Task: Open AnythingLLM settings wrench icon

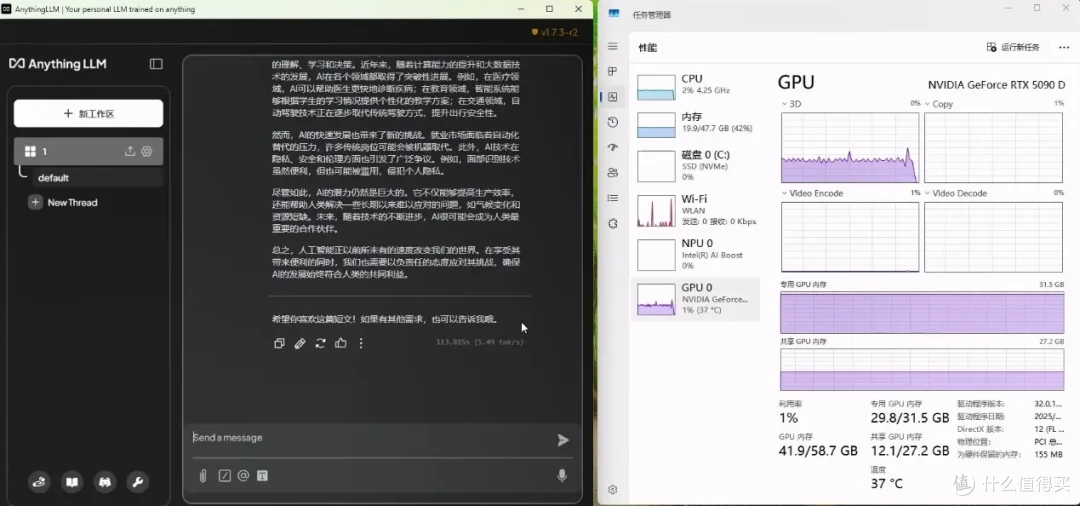Action: [138, 482]
